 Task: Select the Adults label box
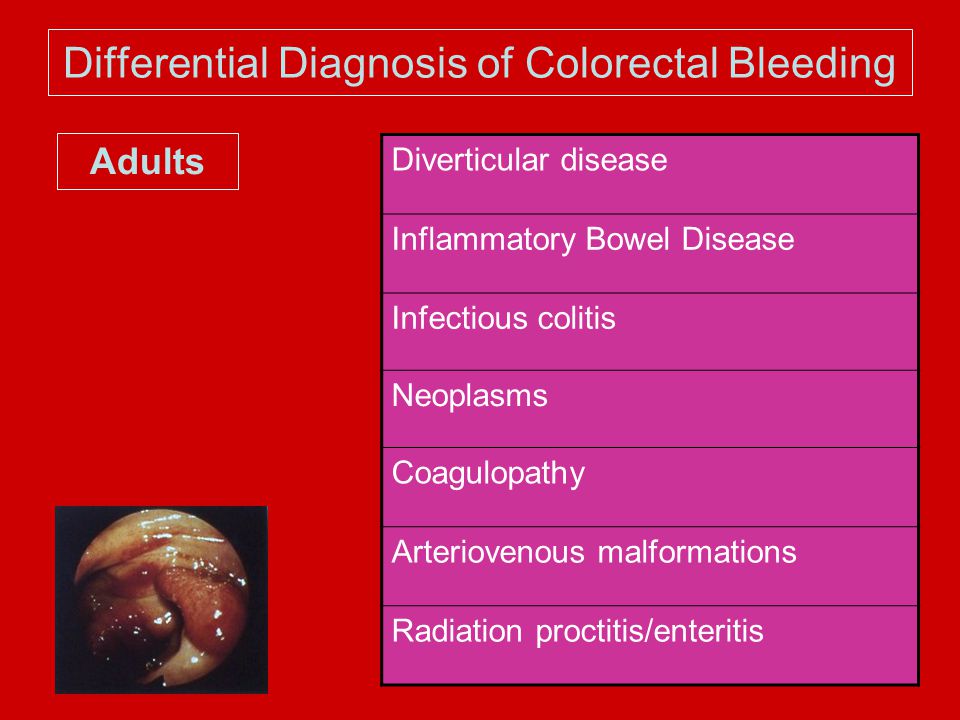click(148, 162)
